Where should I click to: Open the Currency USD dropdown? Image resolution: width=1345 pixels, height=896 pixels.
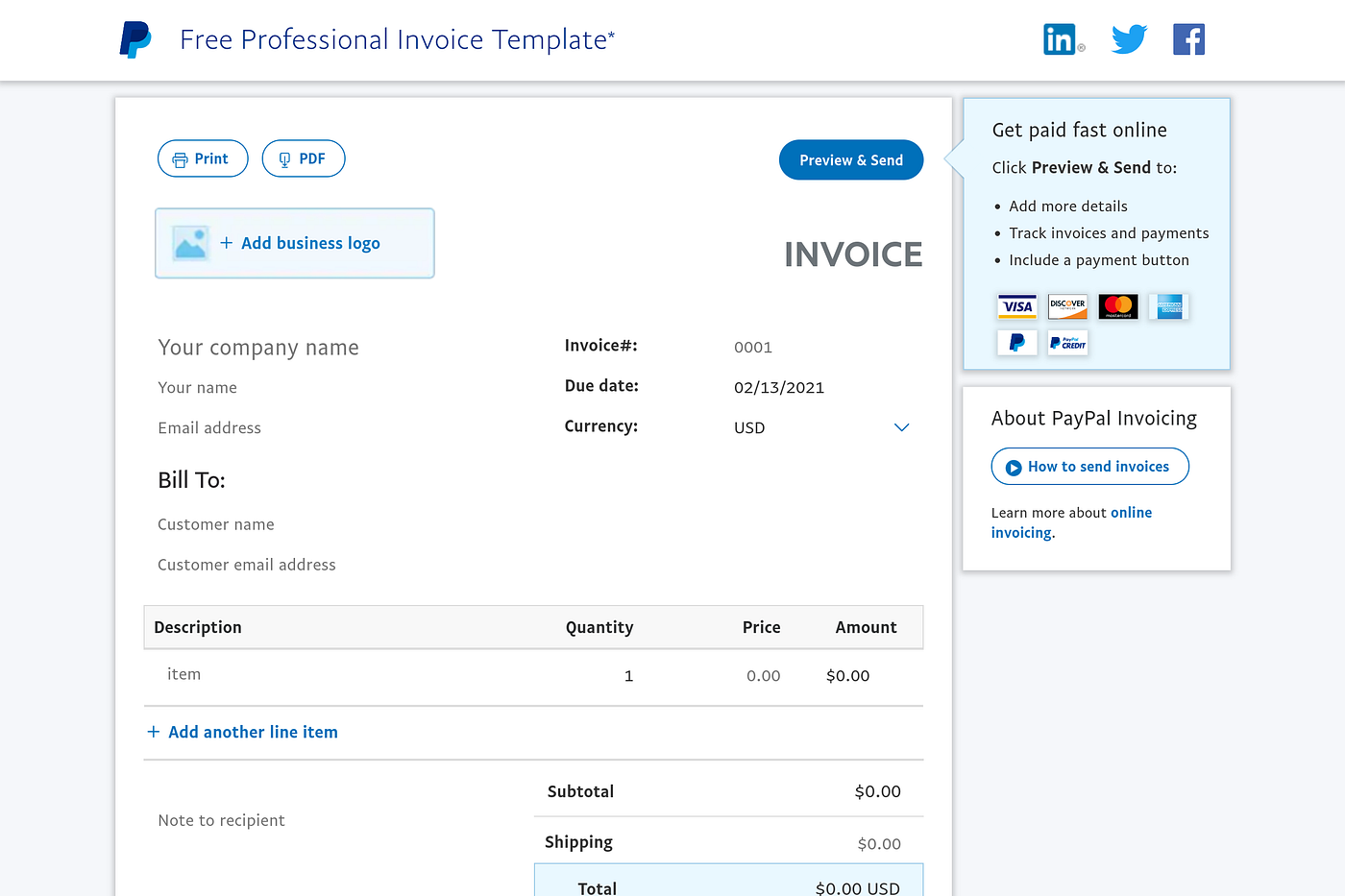pyautogui.click(x=821, y=427)
